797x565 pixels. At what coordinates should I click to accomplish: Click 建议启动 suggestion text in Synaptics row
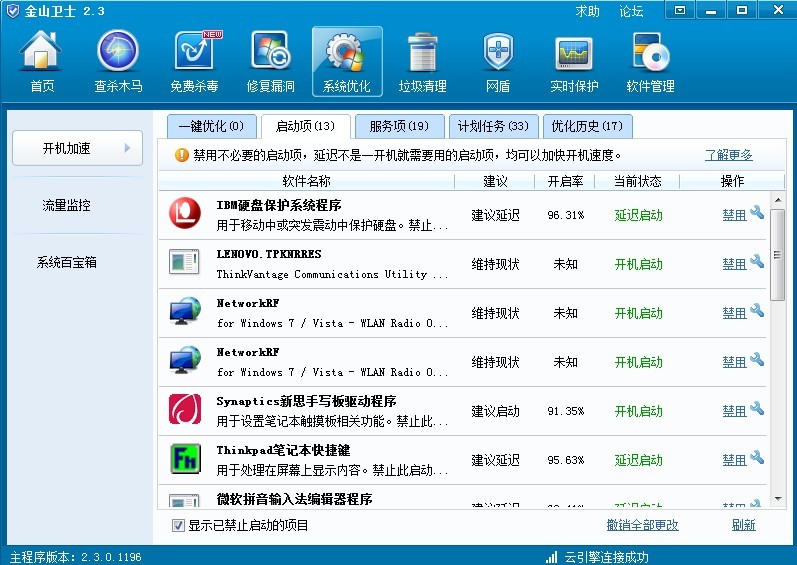pos(495,411)
